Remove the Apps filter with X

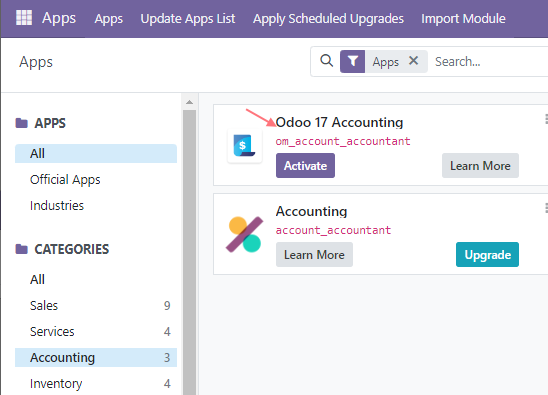point(413,61)
